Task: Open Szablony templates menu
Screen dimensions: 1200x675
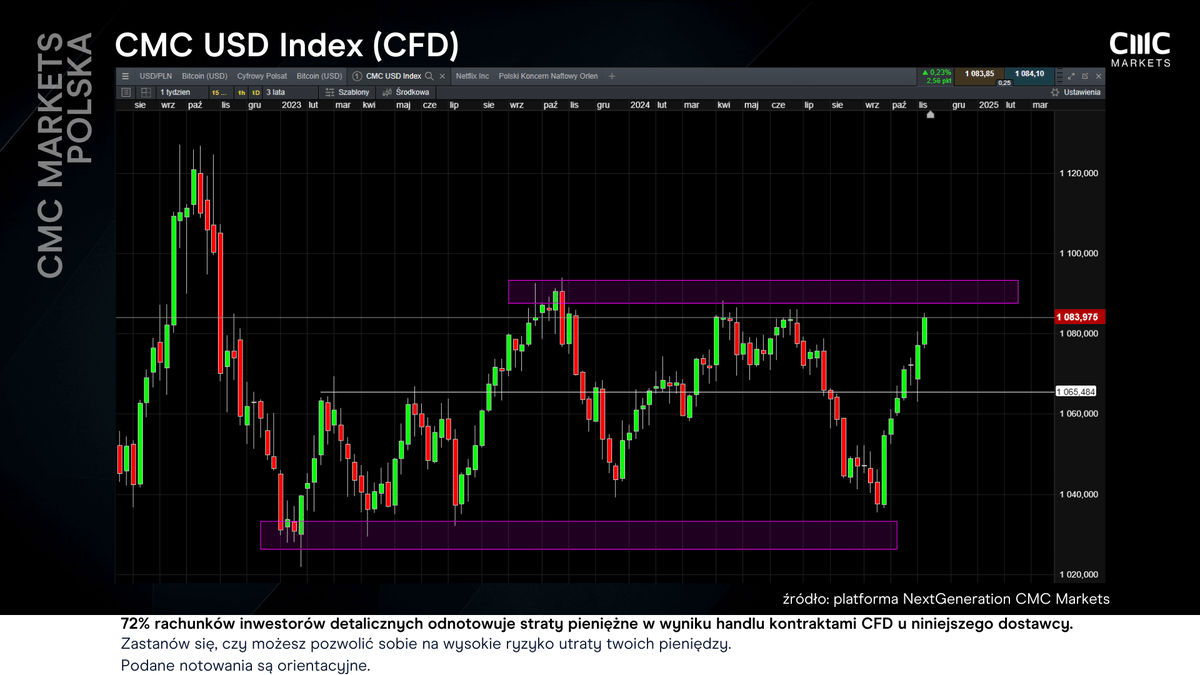Action: pos(346,92)
